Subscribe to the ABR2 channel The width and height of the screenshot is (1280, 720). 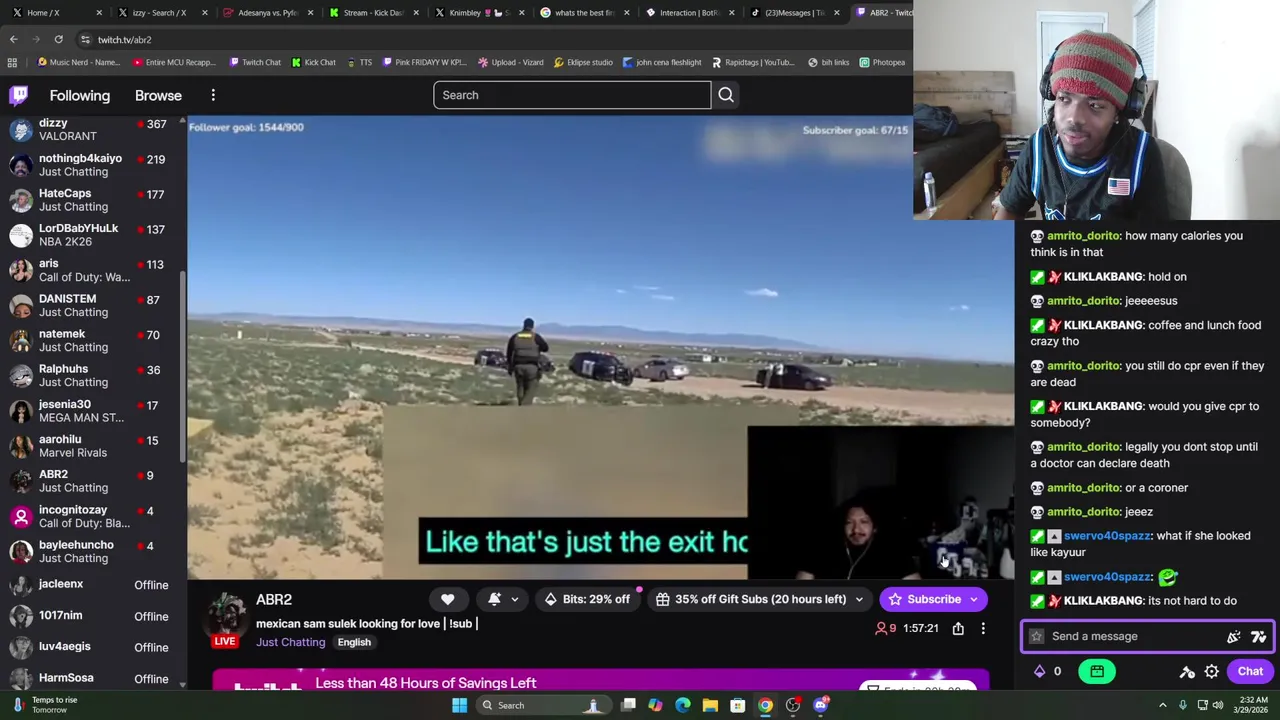[x=925, y=599]
